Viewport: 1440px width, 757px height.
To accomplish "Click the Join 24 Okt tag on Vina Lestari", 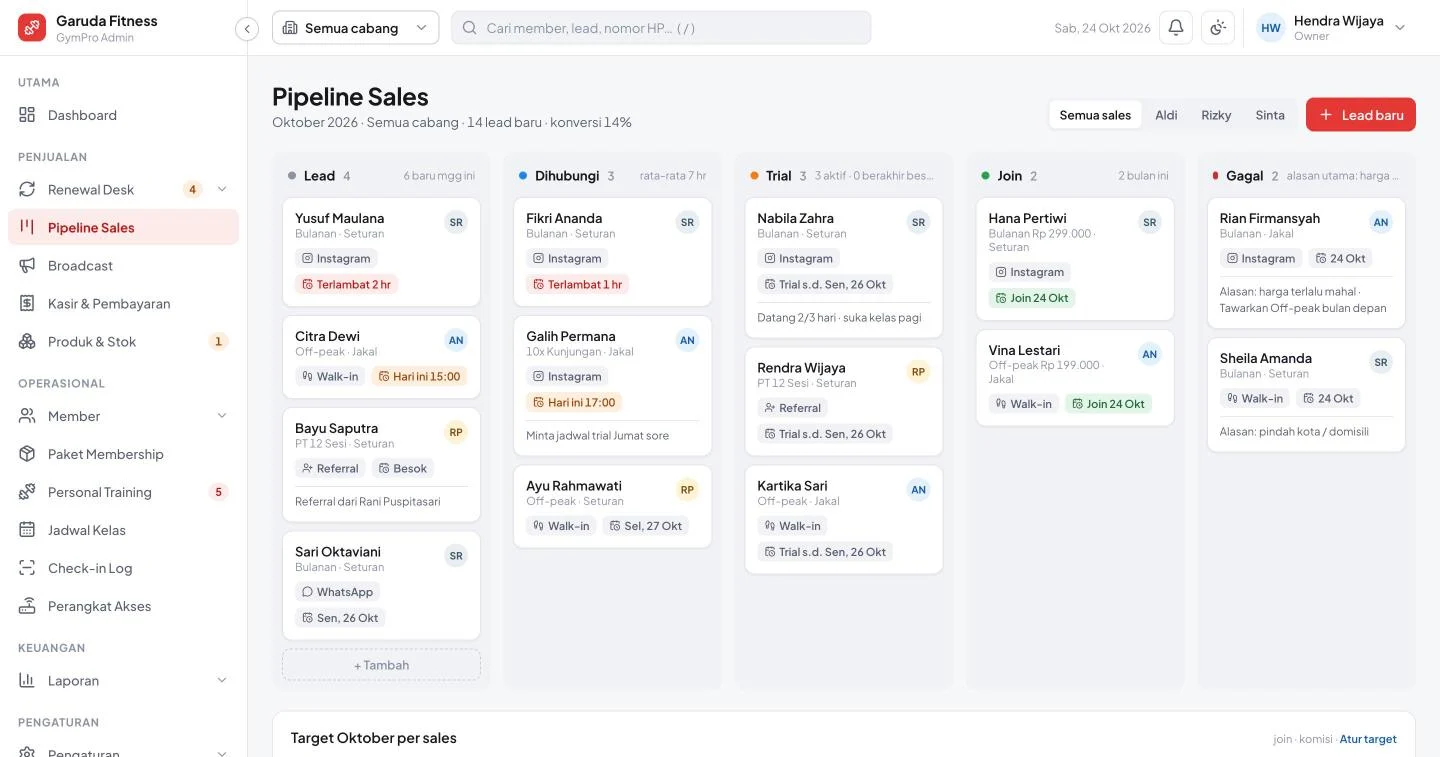I will (1108, 404).
